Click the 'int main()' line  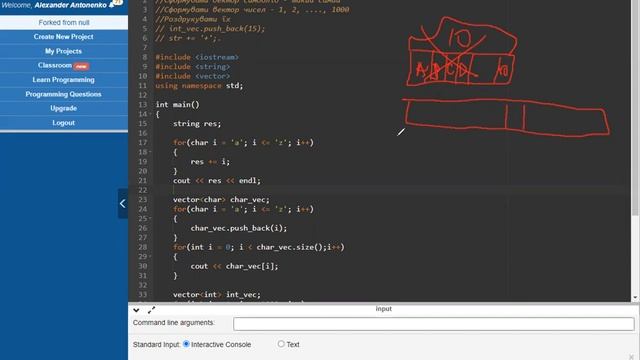(x=178, y=104)
